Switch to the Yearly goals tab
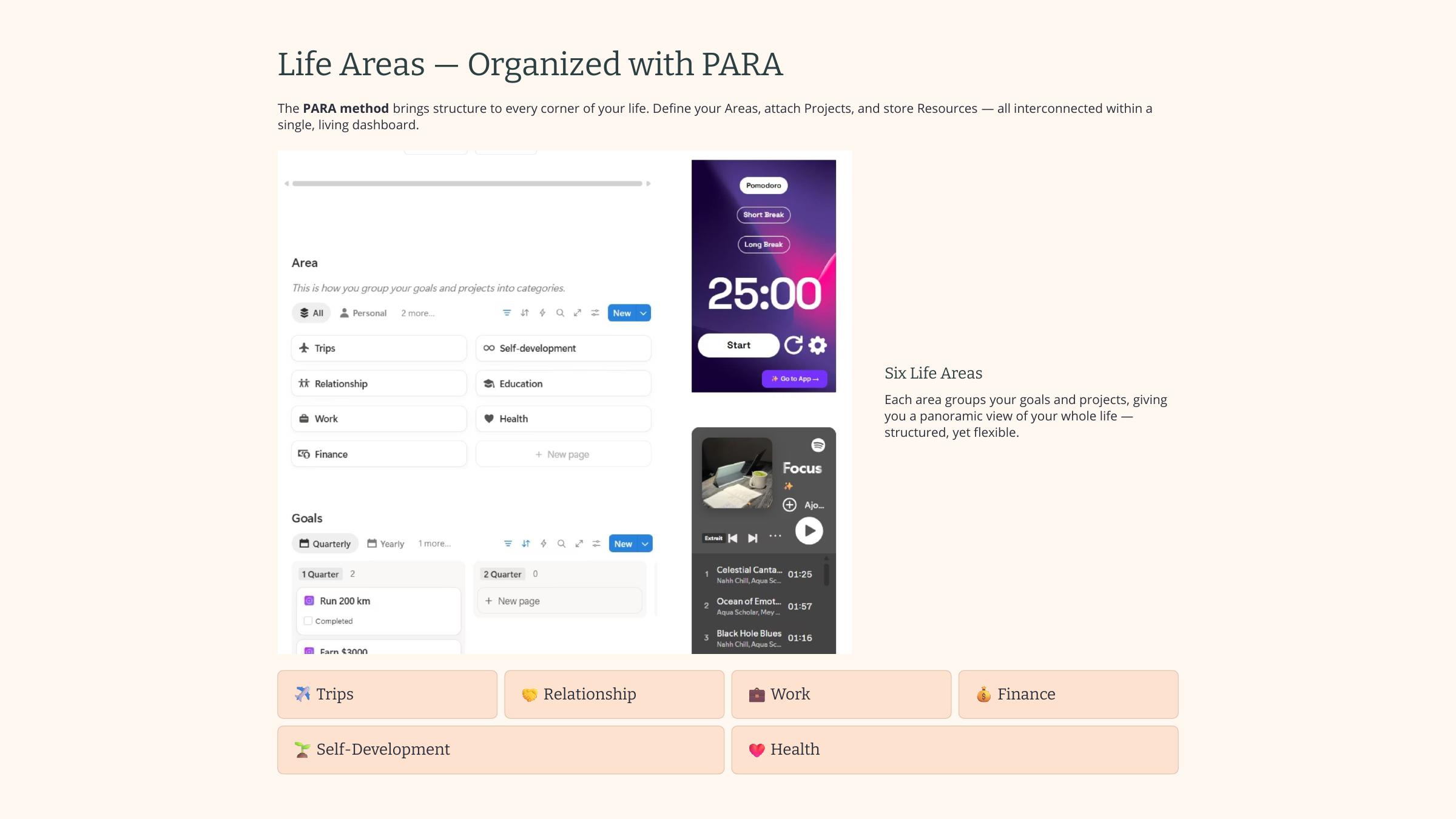Screen dimensions: 1456x819 click(386, 544)
